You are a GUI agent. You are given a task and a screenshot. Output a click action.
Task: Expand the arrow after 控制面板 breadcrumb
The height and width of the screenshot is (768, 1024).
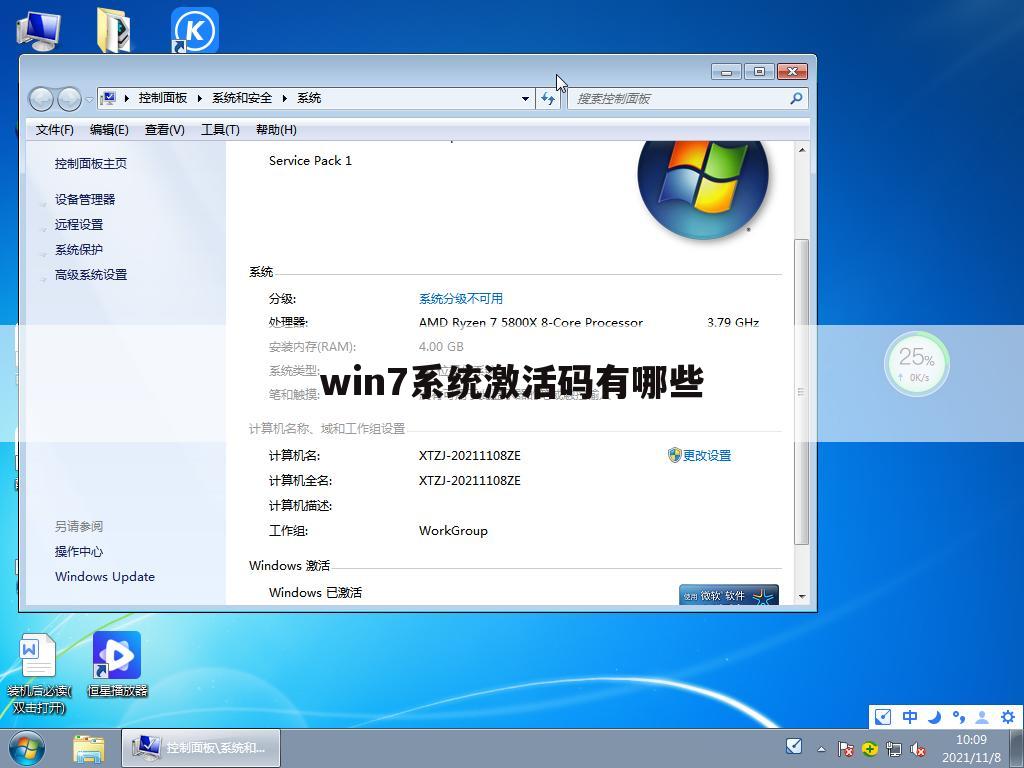200,98
